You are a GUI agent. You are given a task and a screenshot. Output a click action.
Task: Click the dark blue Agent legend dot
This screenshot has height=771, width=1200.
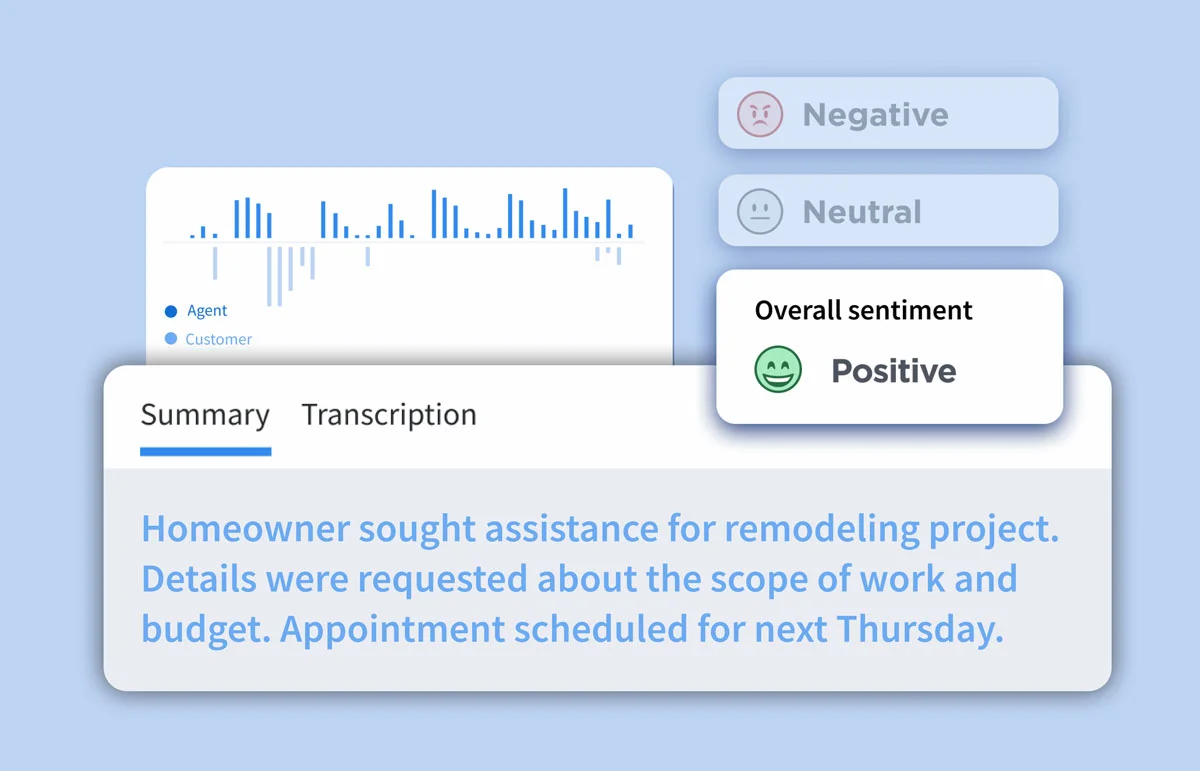tap(171, 311)
